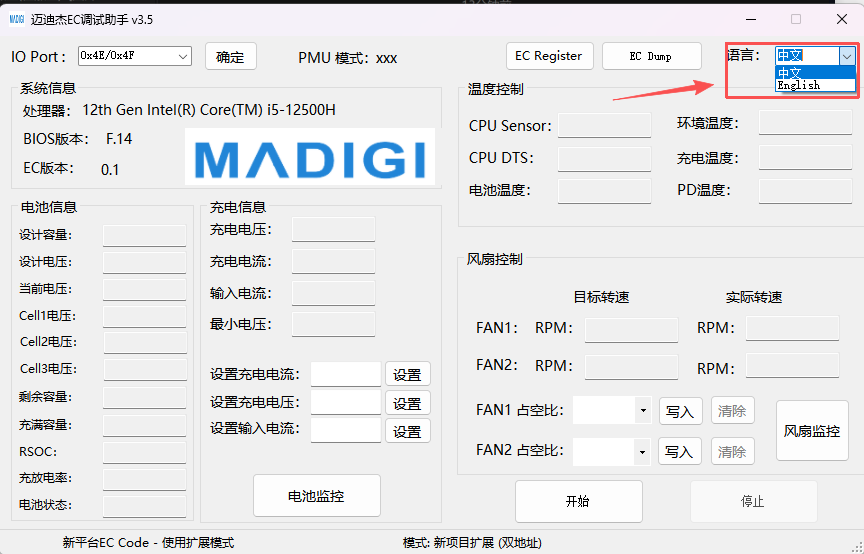Click the CPU DTS temperature field
The height and width of the screenshot is (554, 864).
[x=604, y=159]
